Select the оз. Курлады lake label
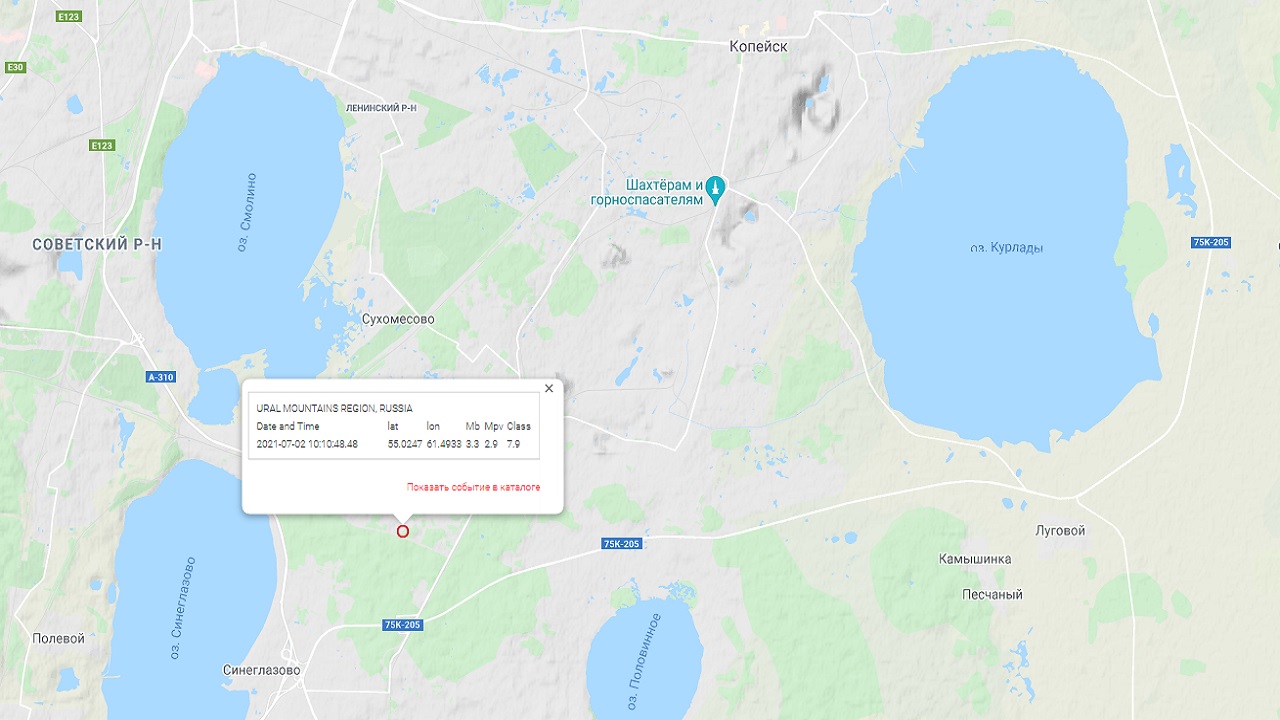 coord(1006,247)
